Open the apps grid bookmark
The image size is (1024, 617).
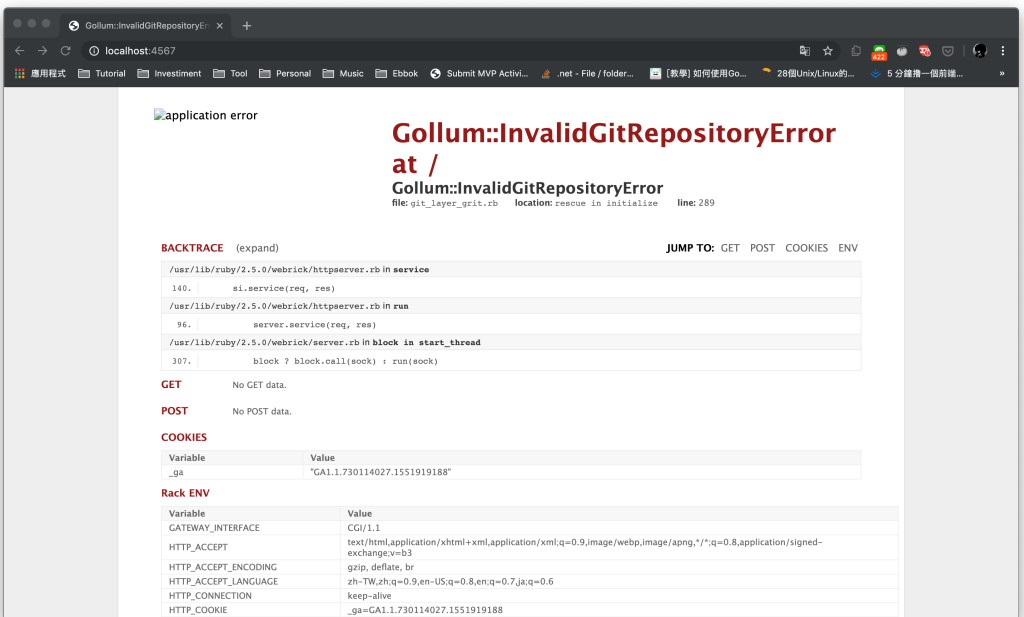click(40, 74)
